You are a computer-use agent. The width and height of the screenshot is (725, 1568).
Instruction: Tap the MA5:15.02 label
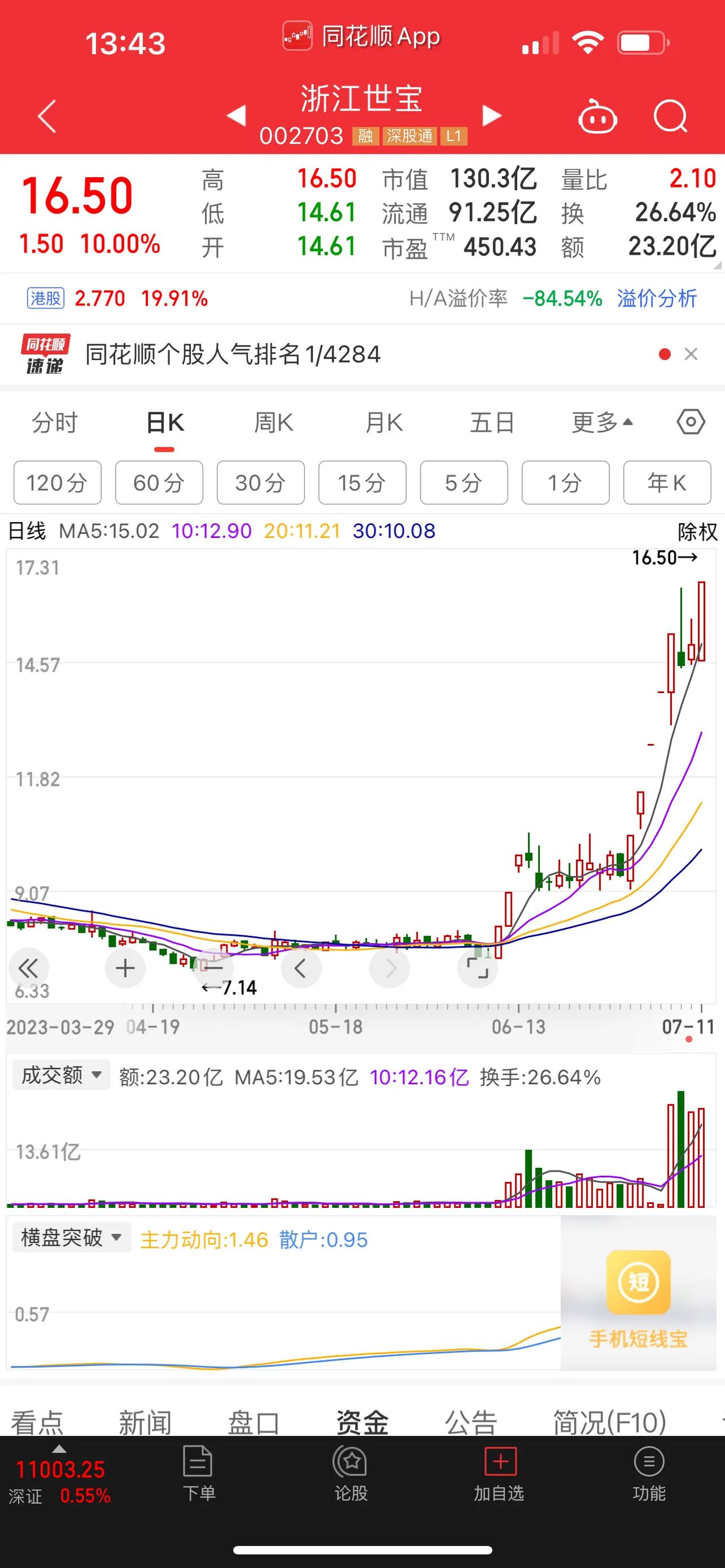(109, 531)
